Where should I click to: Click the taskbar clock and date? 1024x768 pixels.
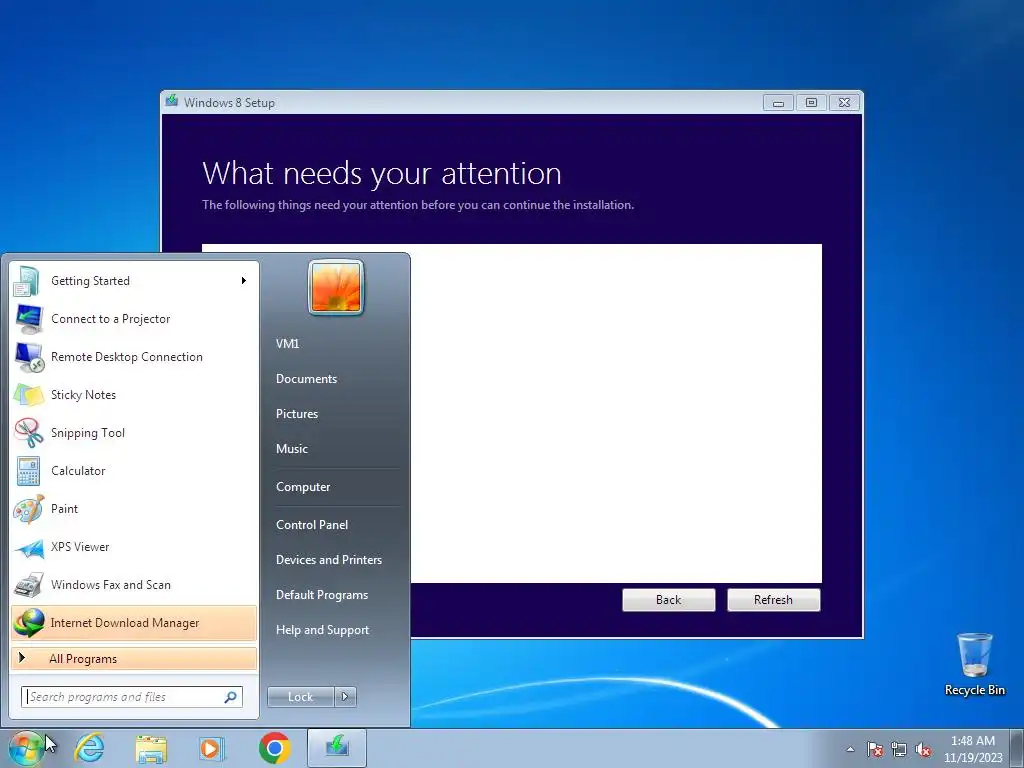click(x=973, y=749)
